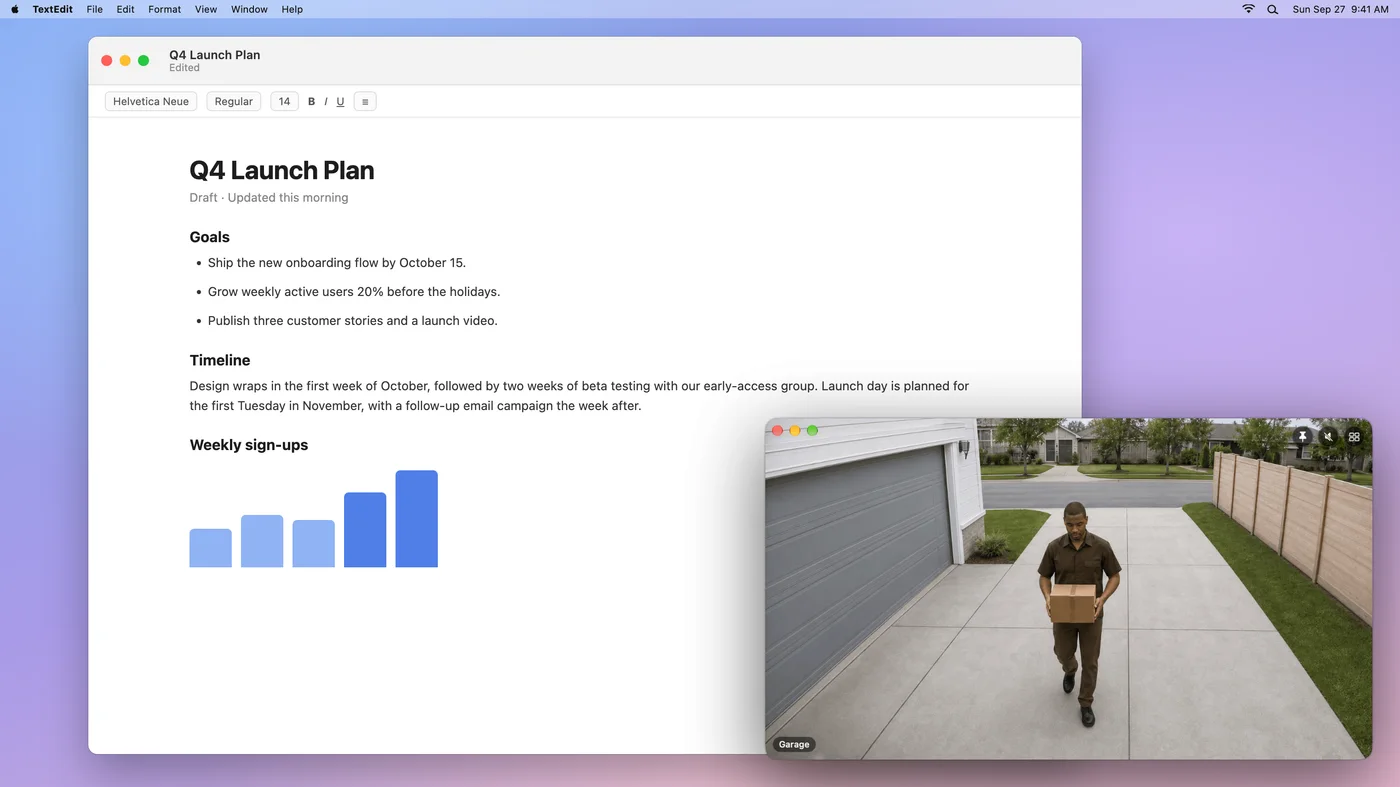Zoom the Q4 Launch Plan window
Screen dimensions: 1400x787
click(x=143, y=61)
